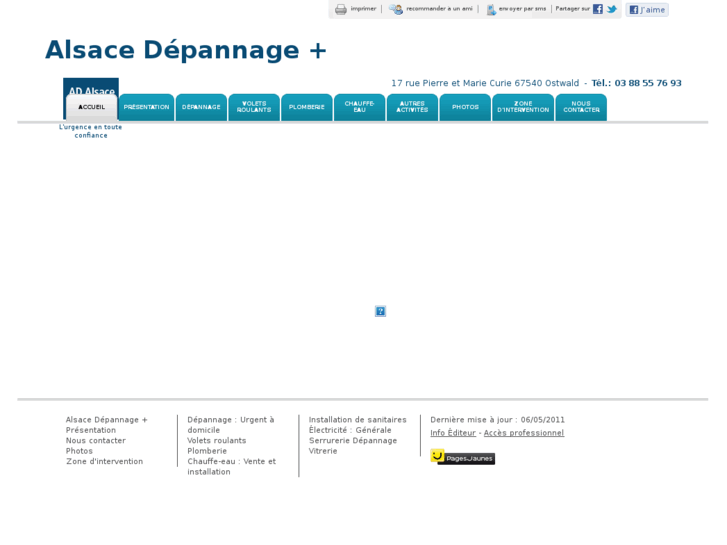
Task: Open footer link Électricité : Générale
Action: tap(350, 430)
